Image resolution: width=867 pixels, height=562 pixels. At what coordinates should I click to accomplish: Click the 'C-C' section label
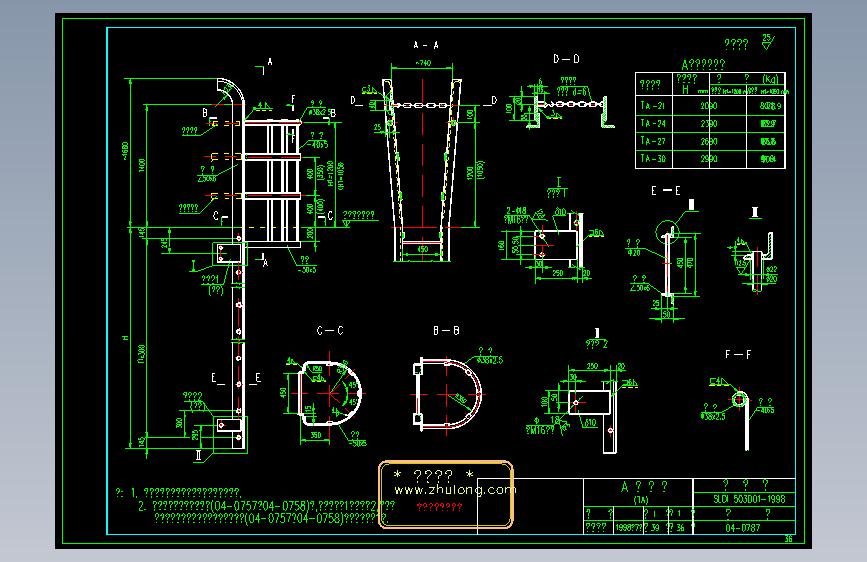tap(330, 331)
